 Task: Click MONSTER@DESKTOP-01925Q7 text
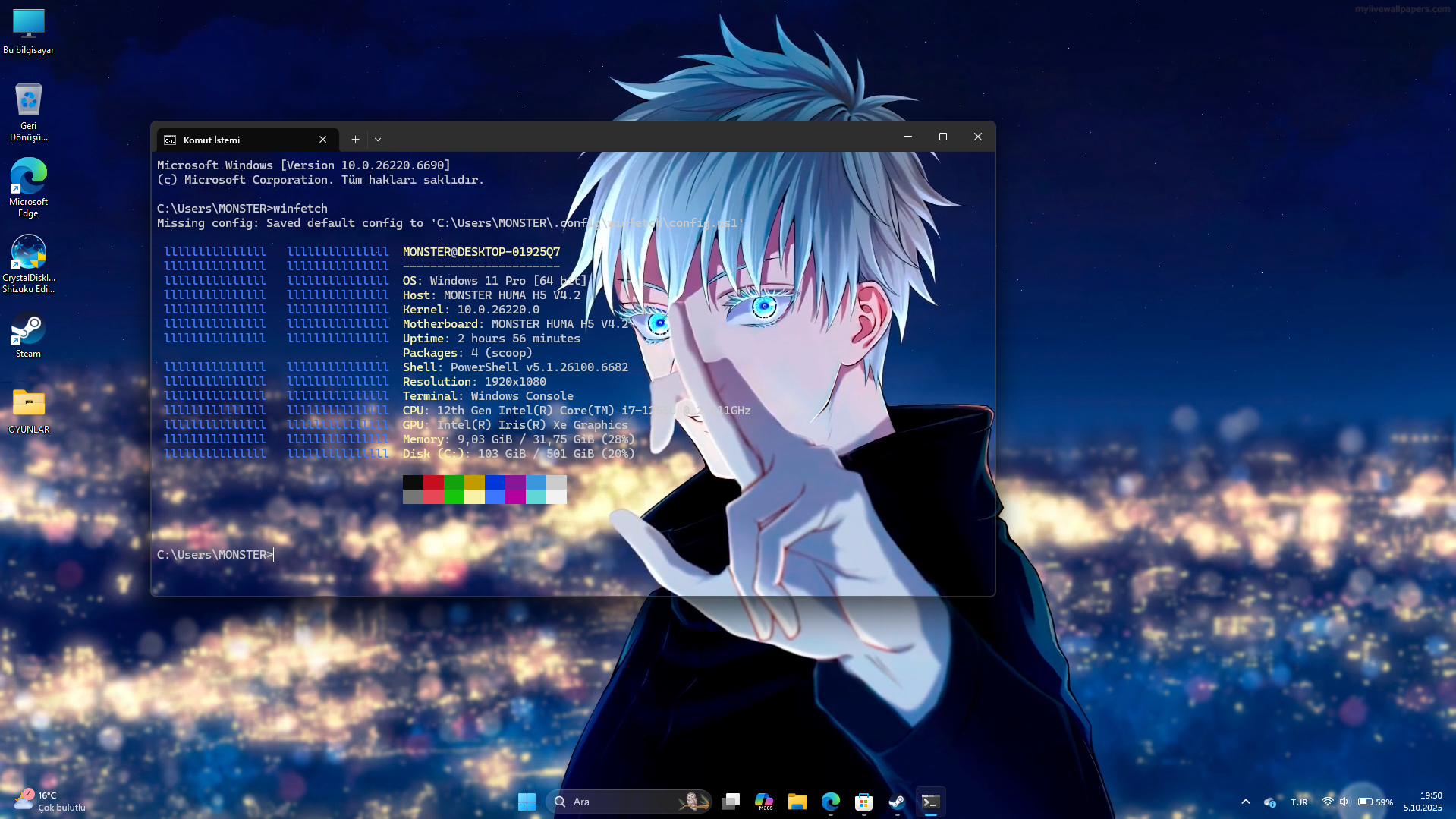click(481, 251)
